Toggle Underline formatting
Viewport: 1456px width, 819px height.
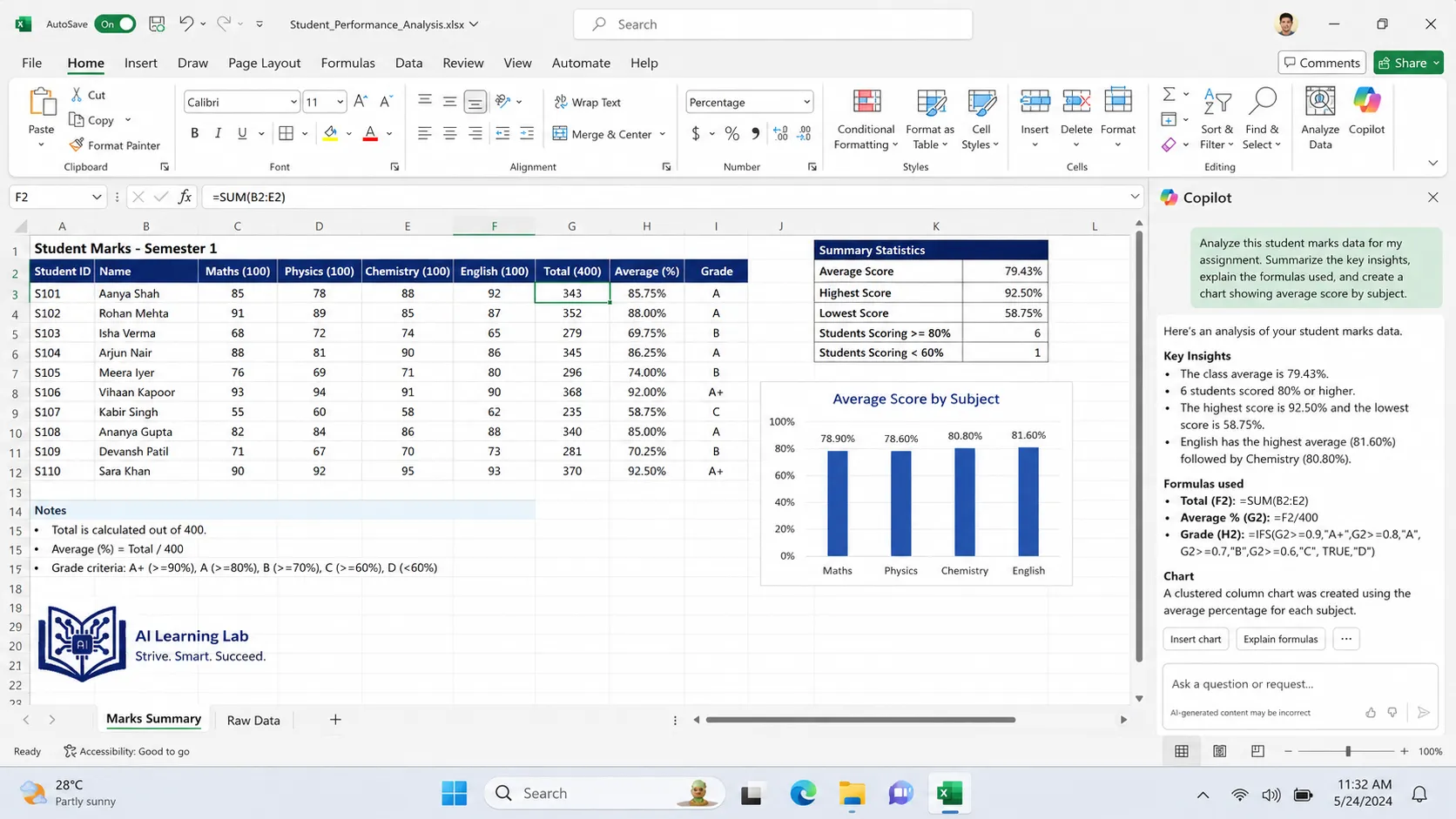(x=242, y=133)
